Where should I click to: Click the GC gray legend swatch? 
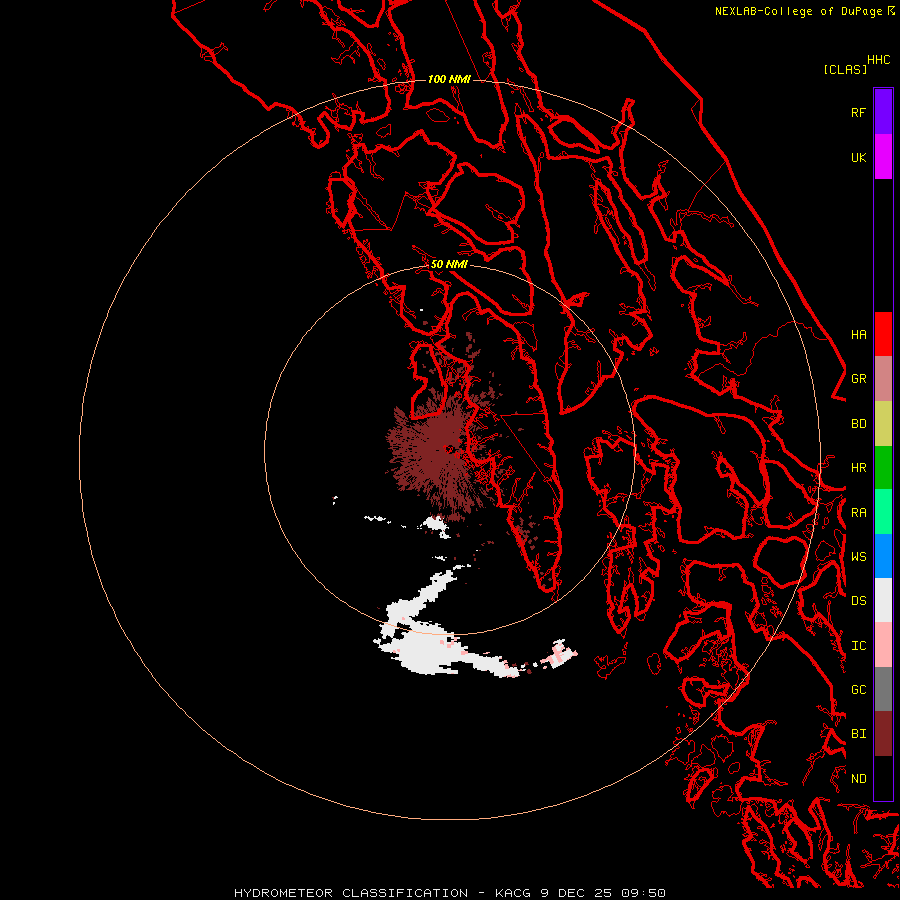883,689
